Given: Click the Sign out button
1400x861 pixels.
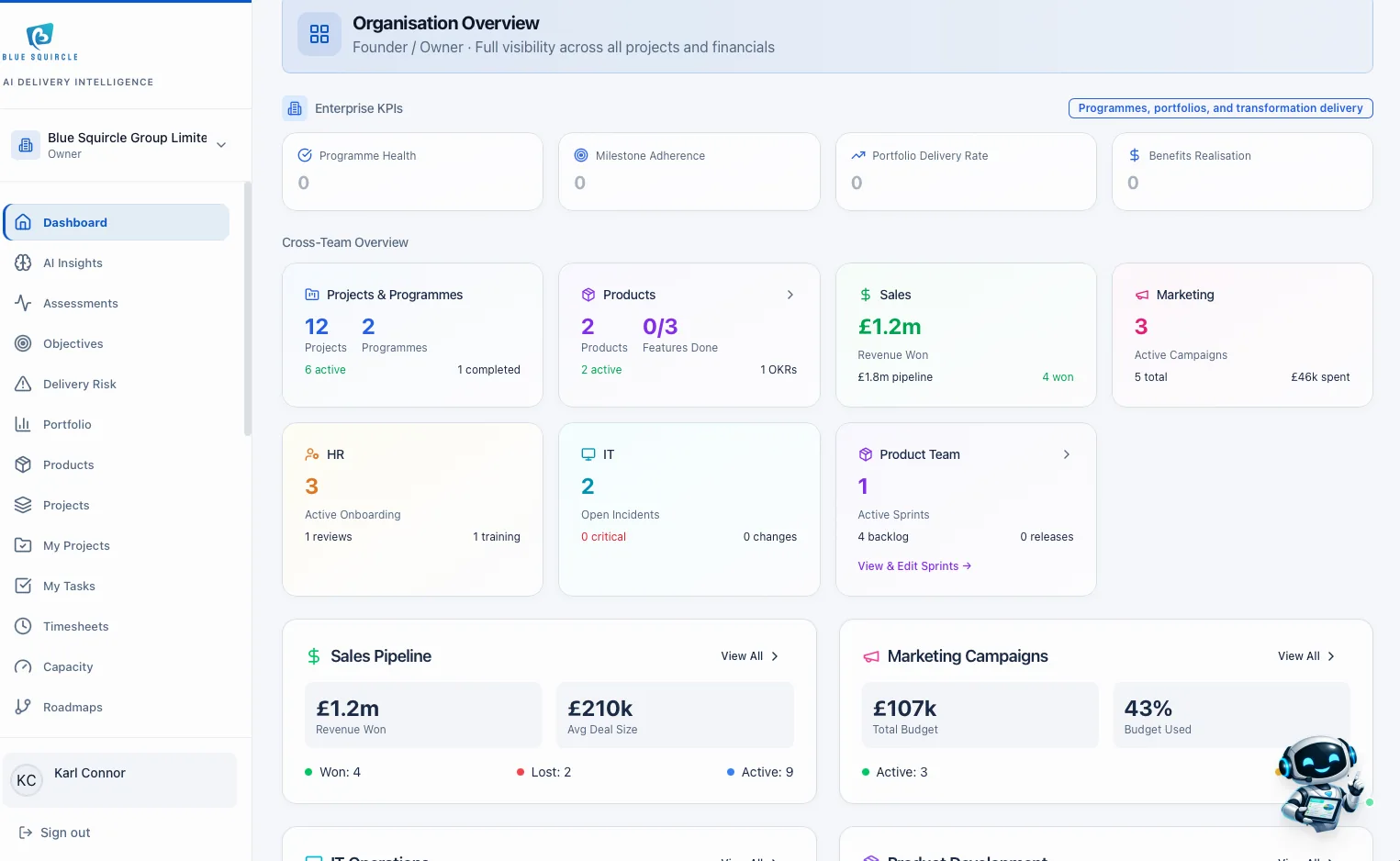Looking at the screenshot, I should [55, 833].
